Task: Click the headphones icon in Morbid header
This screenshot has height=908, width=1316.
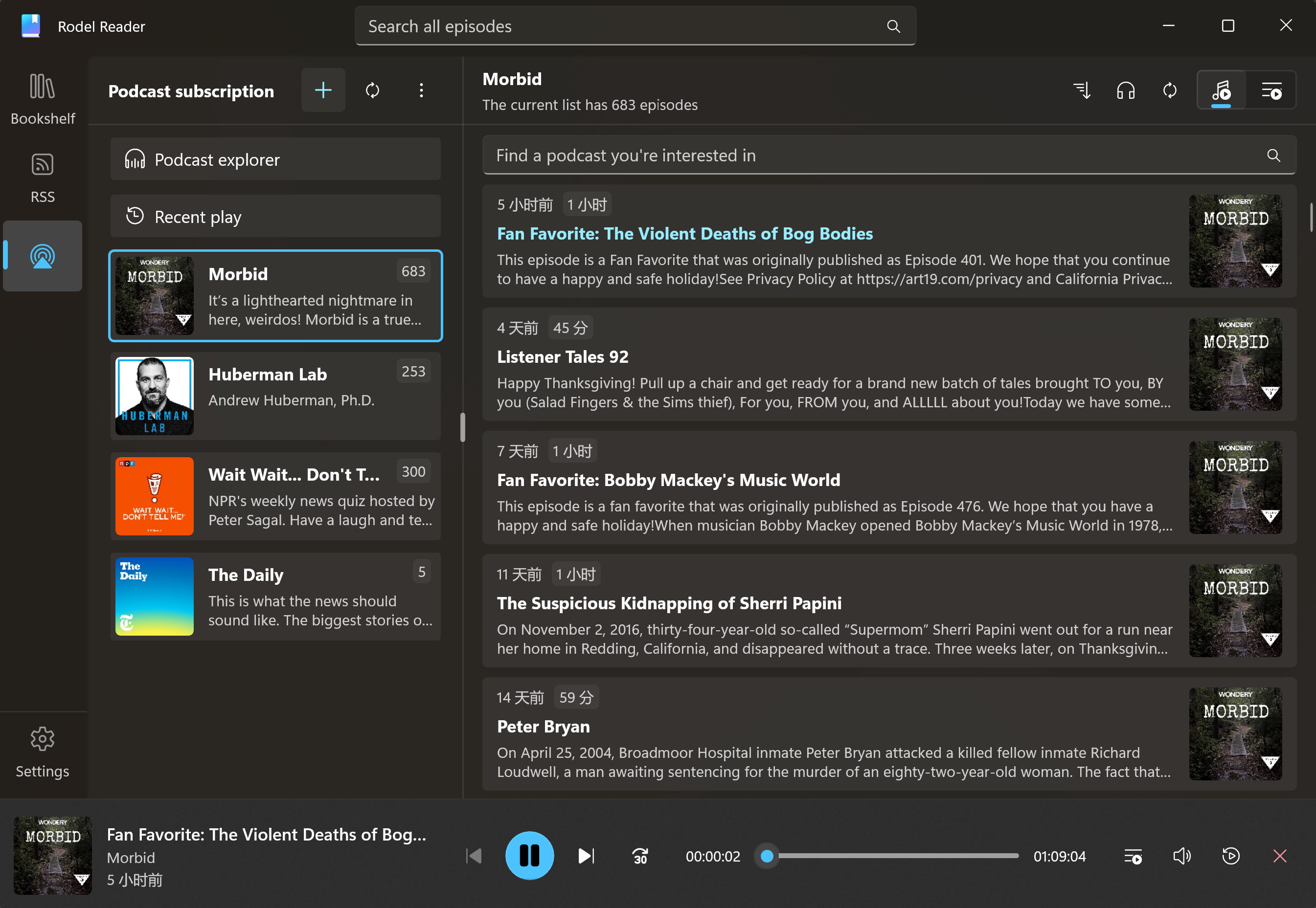Action: (1126, 90)
